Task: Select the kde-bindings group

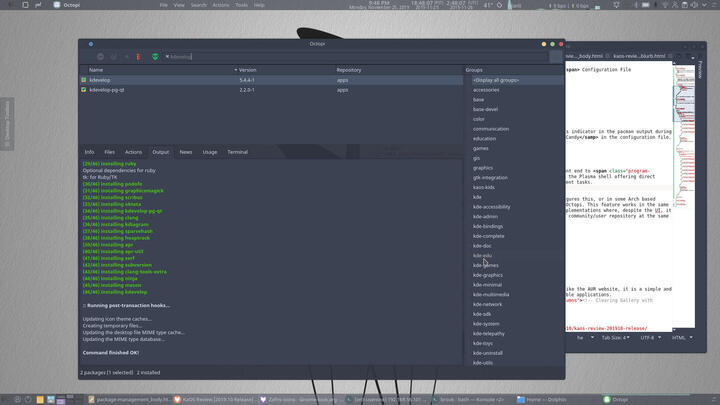Action: coord(488,226)
